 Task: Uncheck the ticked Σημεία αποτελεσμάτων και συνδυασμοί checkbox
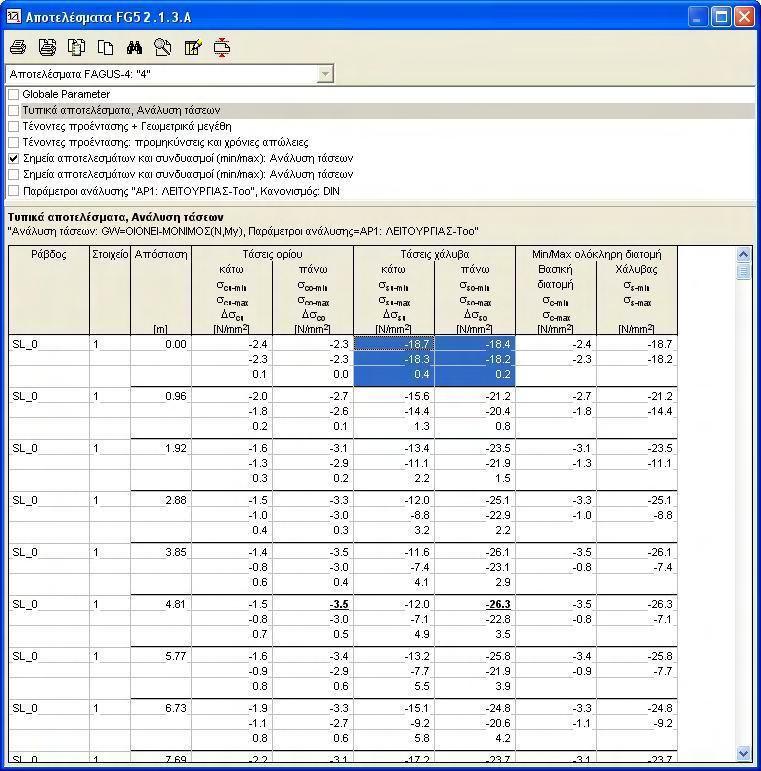[x=14, y=158]
